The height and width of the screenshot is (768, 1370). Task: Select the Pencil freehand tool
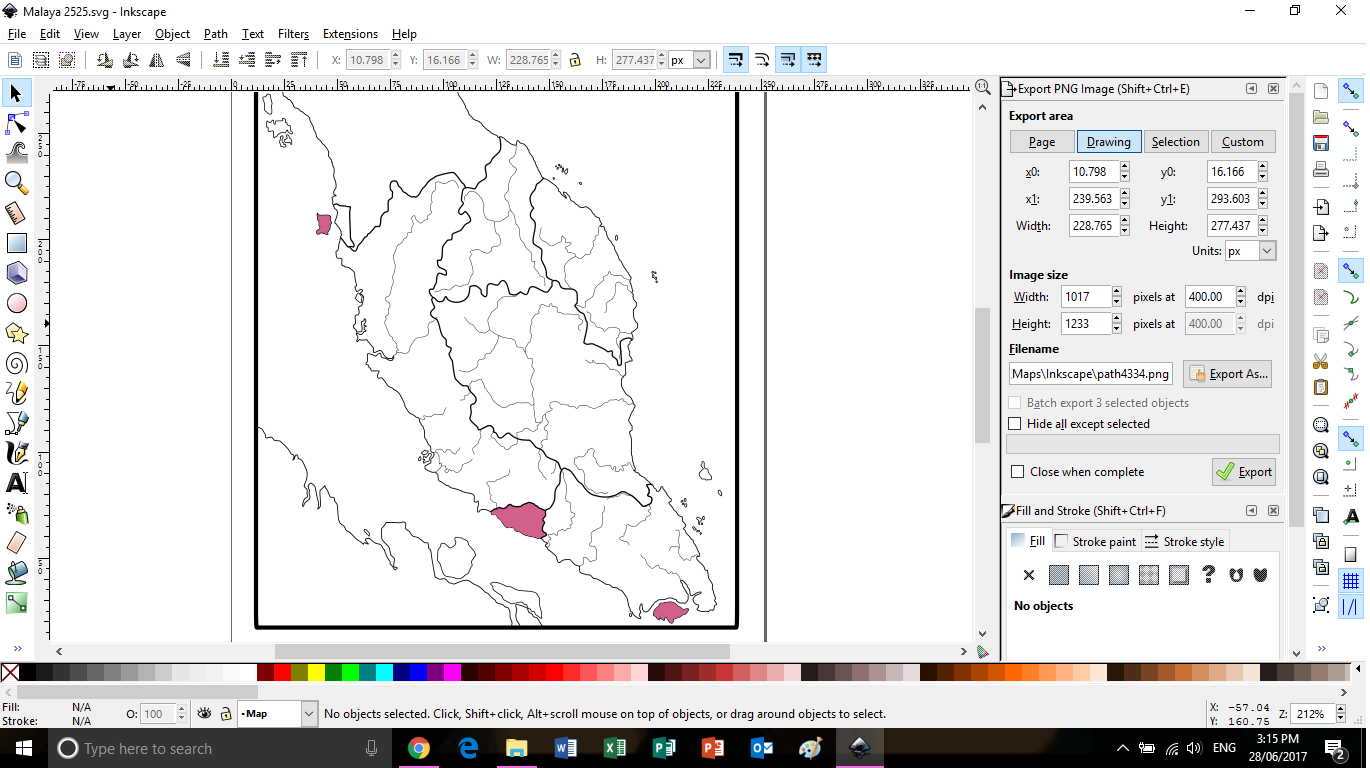click(x=16, y=393)
